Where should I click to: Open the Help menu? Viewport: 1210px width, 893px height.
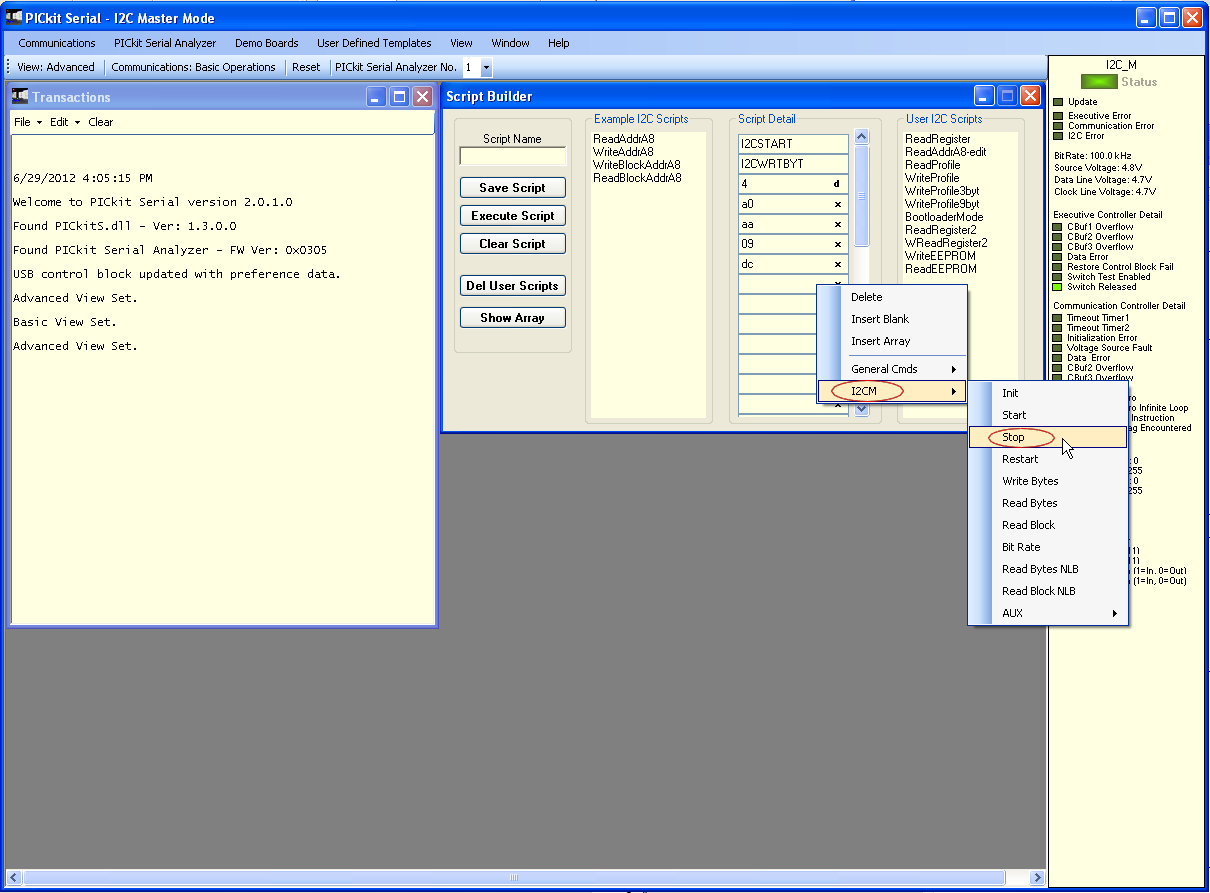(559, 43)
